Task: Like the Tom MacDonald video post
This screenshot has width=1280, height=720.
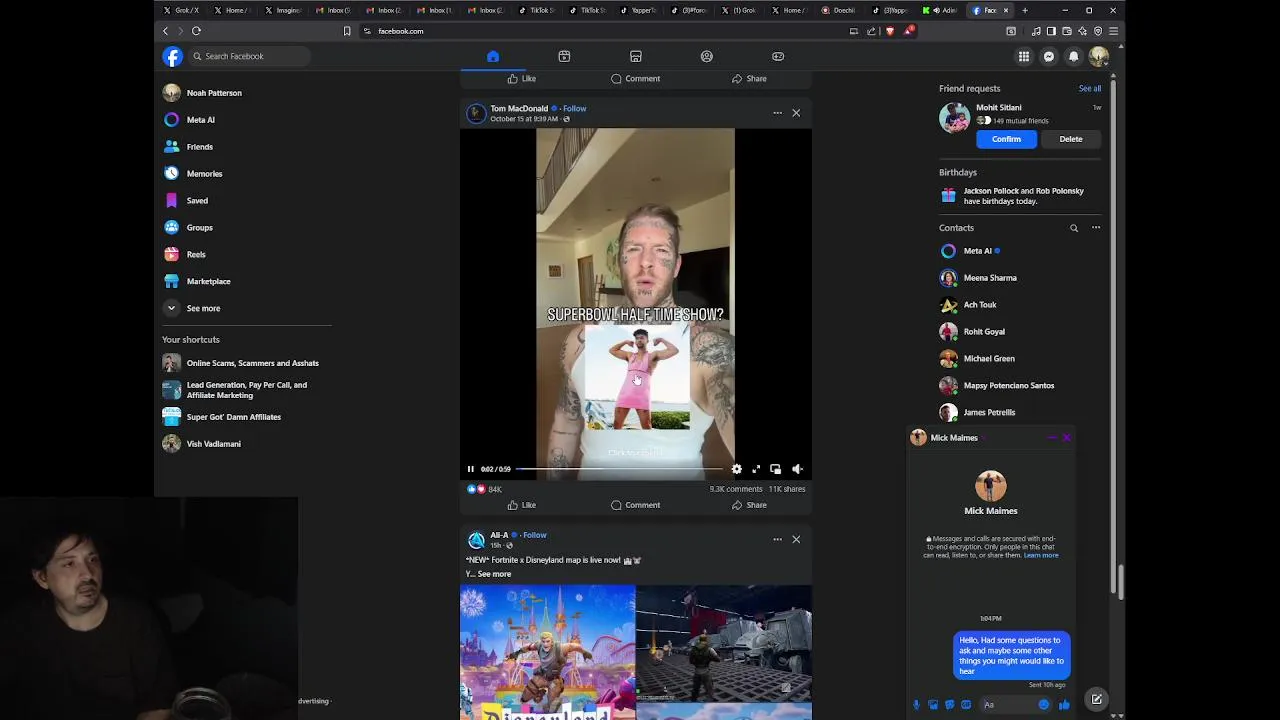Action: coord(521,505)
